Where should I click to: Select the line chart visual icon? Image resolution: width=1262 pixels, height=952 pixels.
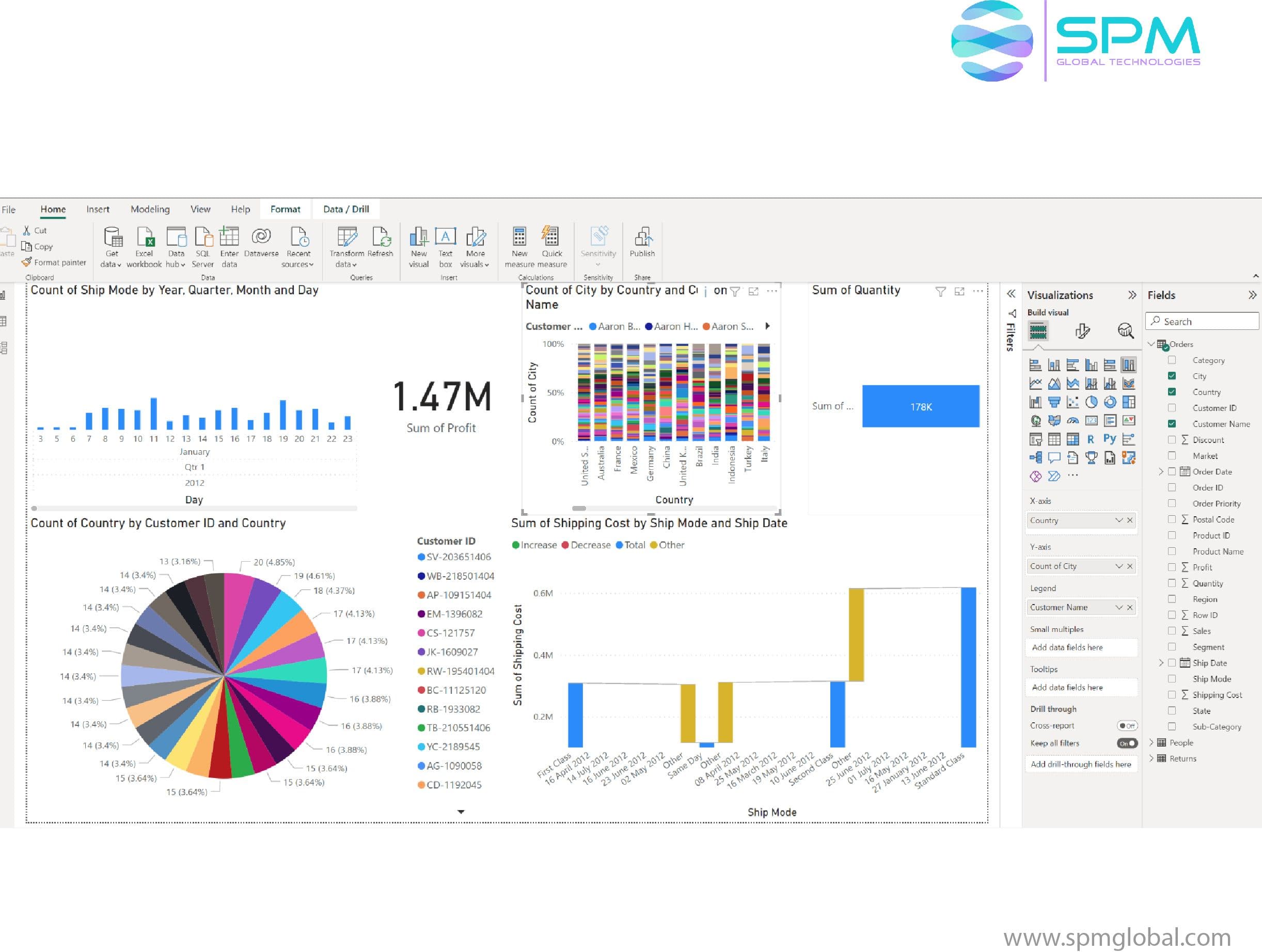click(x=1035, y=383)
